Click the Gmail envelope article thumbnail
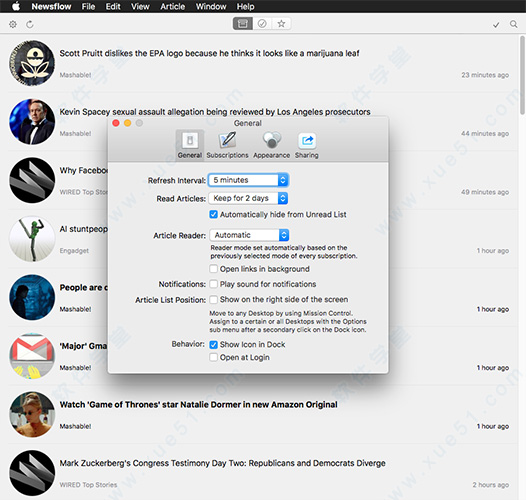The width and height of the screenshot is (526, 500). tap(32, 356)
